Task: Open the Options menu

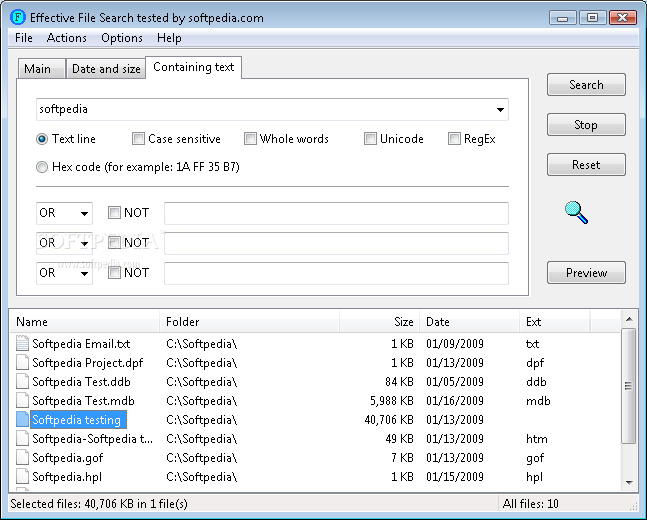Action: tap(122, 38)
